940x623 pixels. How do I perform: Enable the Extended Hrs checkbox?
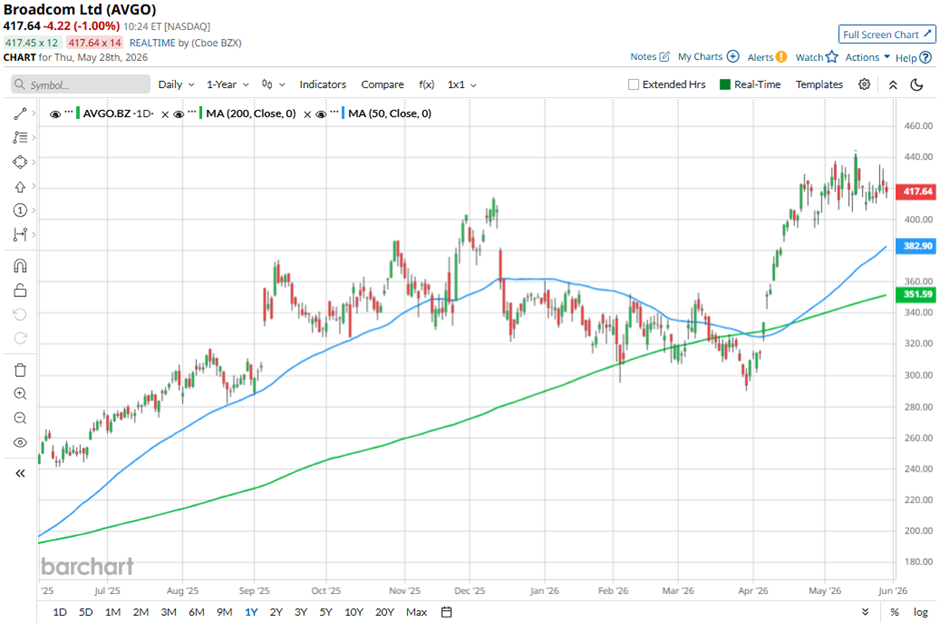pyautogui.click(x=633, y=85)
